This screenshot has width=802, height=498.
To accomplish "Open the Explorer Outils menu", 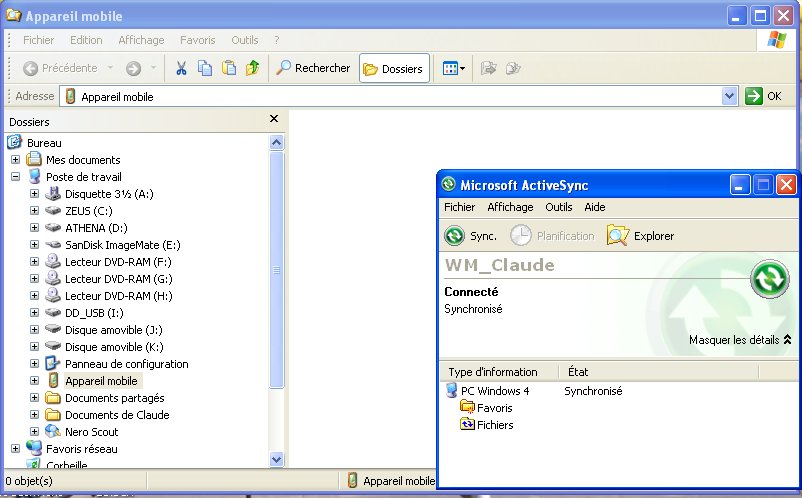I will [x=244, y=40].
